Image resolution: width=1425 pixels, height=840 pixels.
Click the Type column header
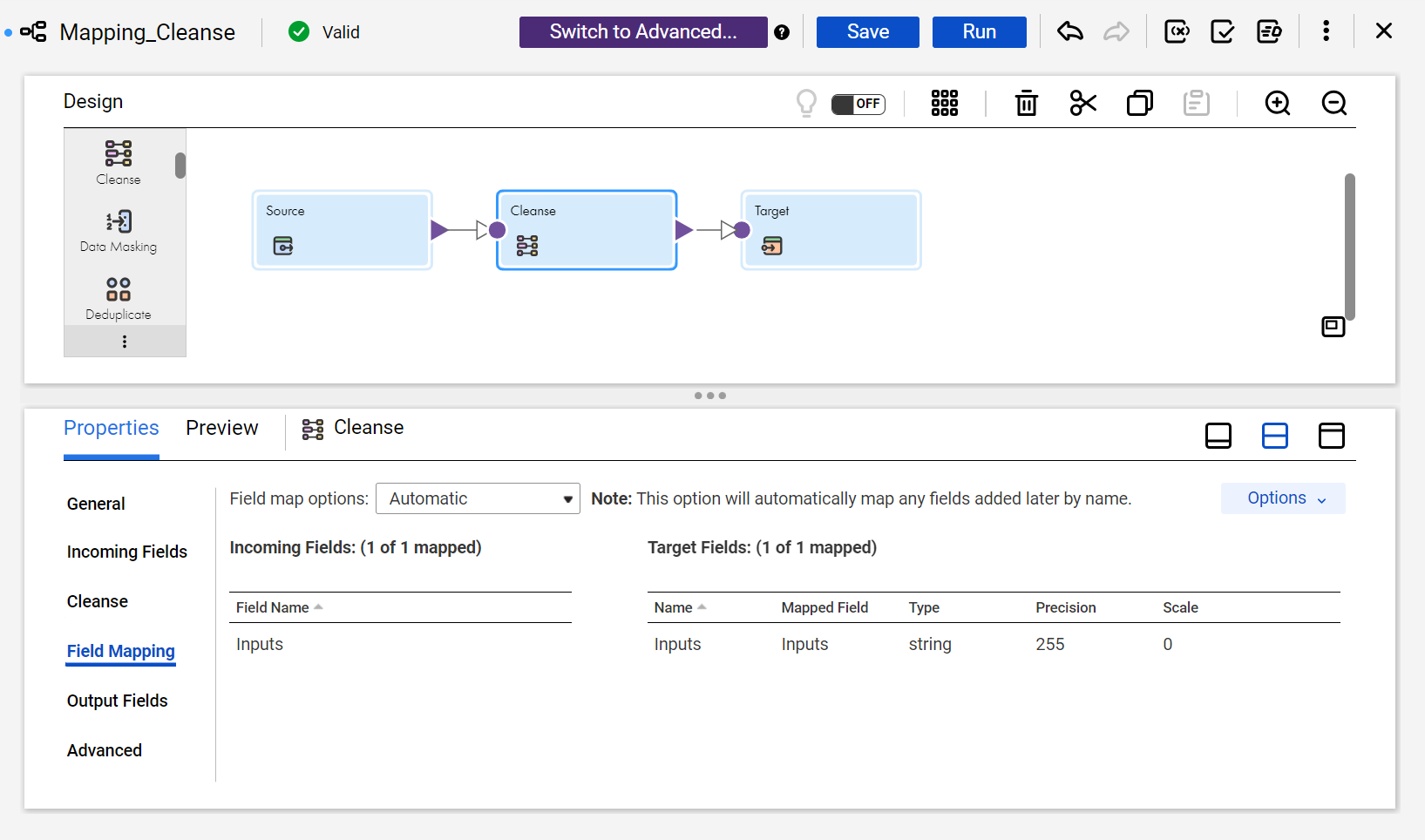pos(924,607)
